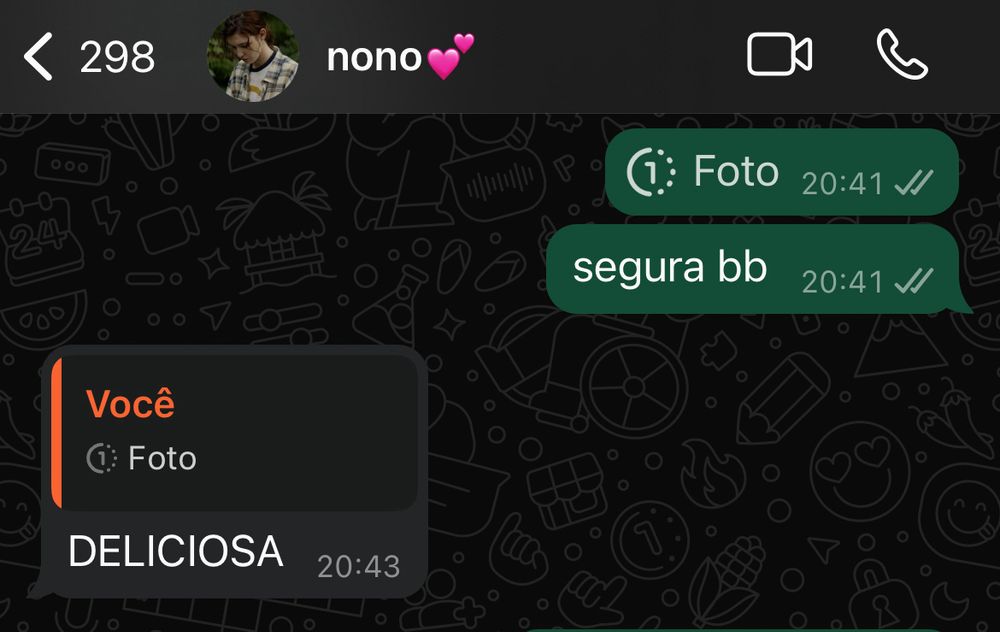Tap the 'Você' label in quoted reply
Image resolution: width=1000 pixels, height=632 pixels.
[130, 404]
